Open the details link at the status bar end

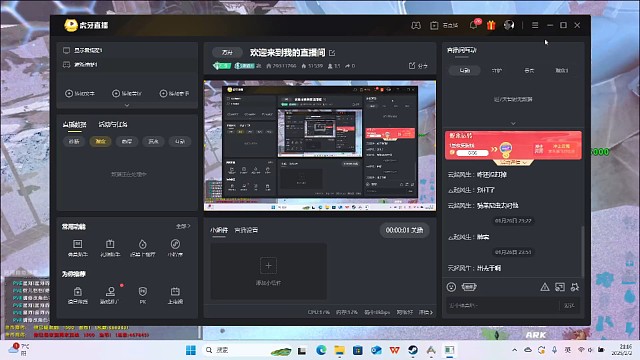(x=426, y=312)
